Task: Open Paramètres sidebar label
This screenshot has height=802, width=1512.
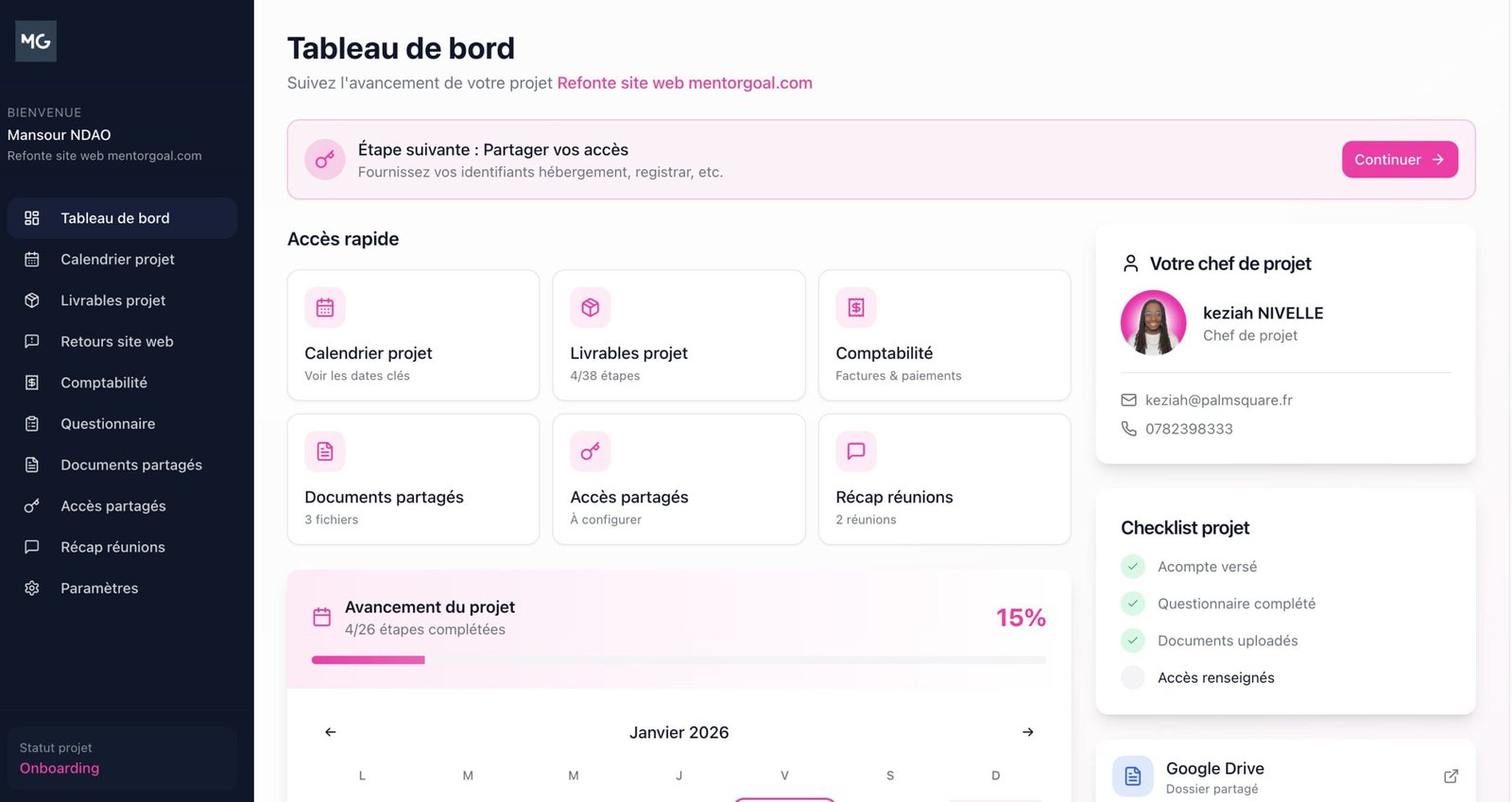Action: click(x=99, y=588)
